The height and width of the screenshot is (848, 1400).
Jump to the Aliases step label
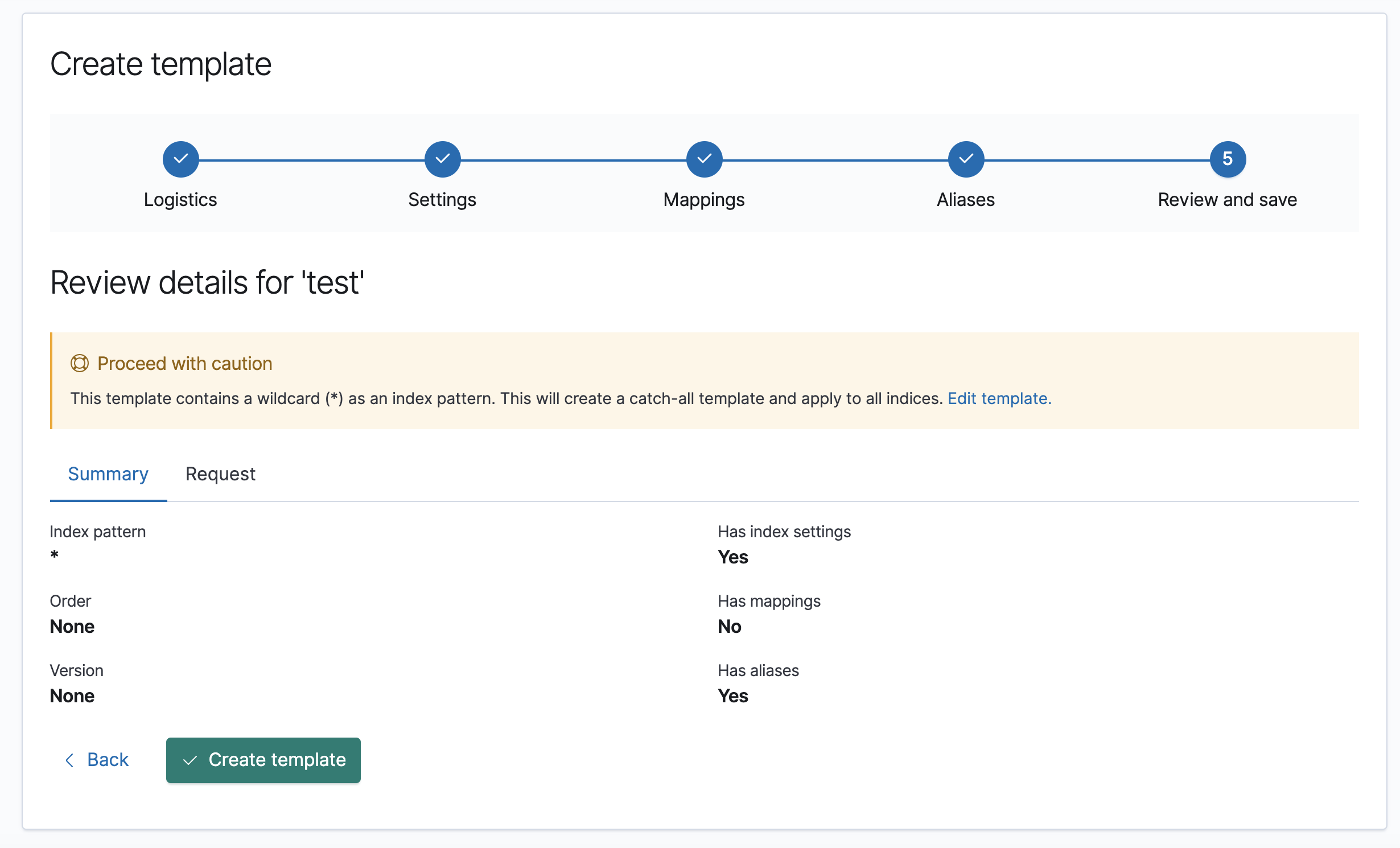point(966,200)
